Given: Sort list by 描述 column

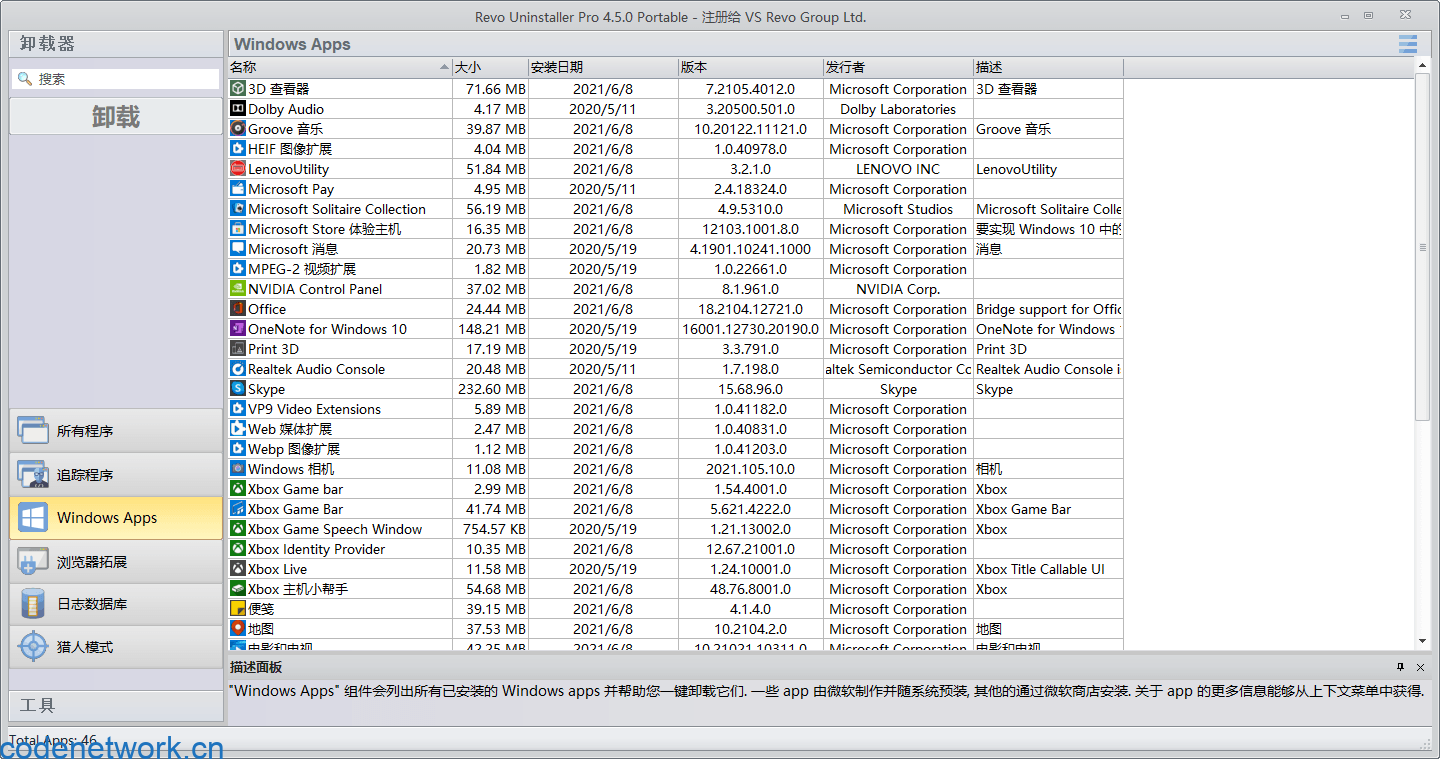Looking at the screenshot, I should pos(1048,67).
